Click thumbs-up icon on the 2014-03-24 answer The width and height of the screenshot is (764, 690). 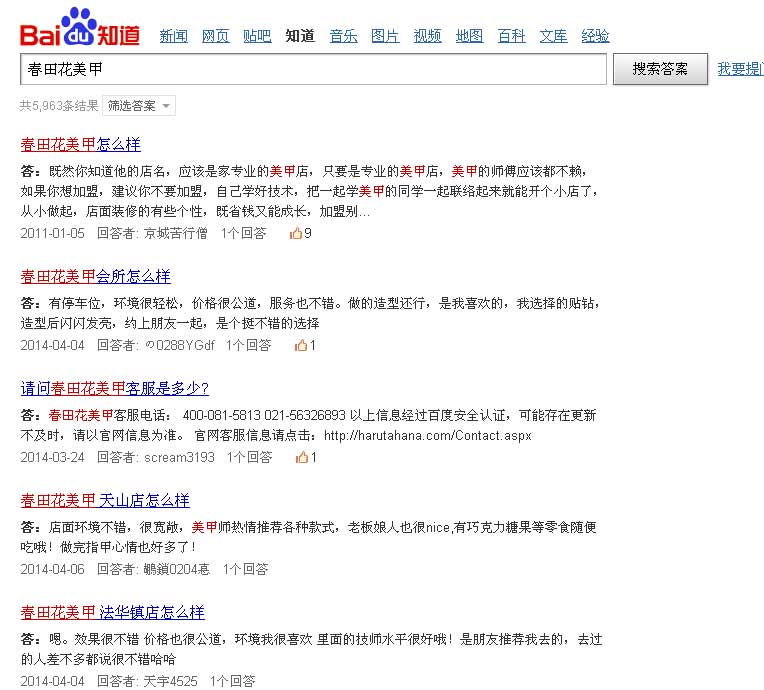(300, 457)
